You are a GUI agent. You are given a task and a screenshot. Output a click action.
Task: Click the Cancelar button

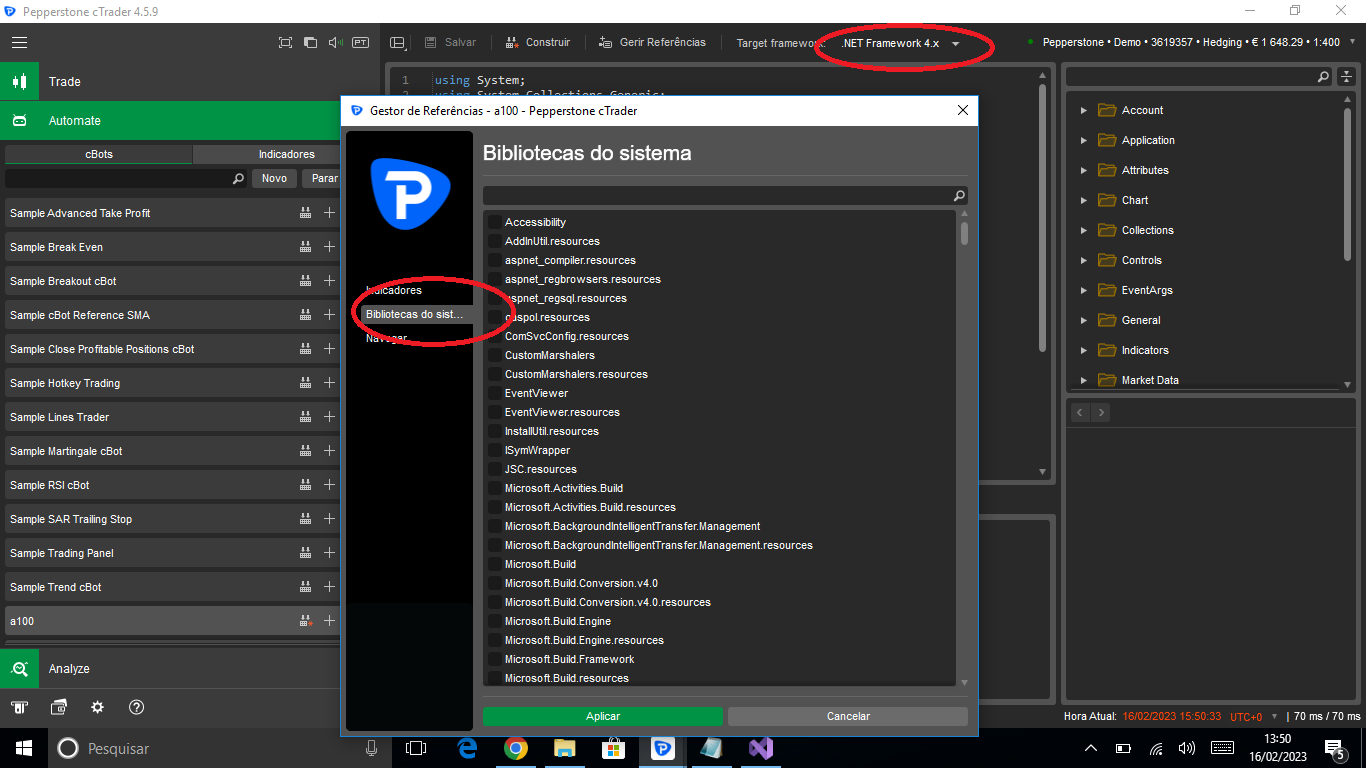pos(848,716)
